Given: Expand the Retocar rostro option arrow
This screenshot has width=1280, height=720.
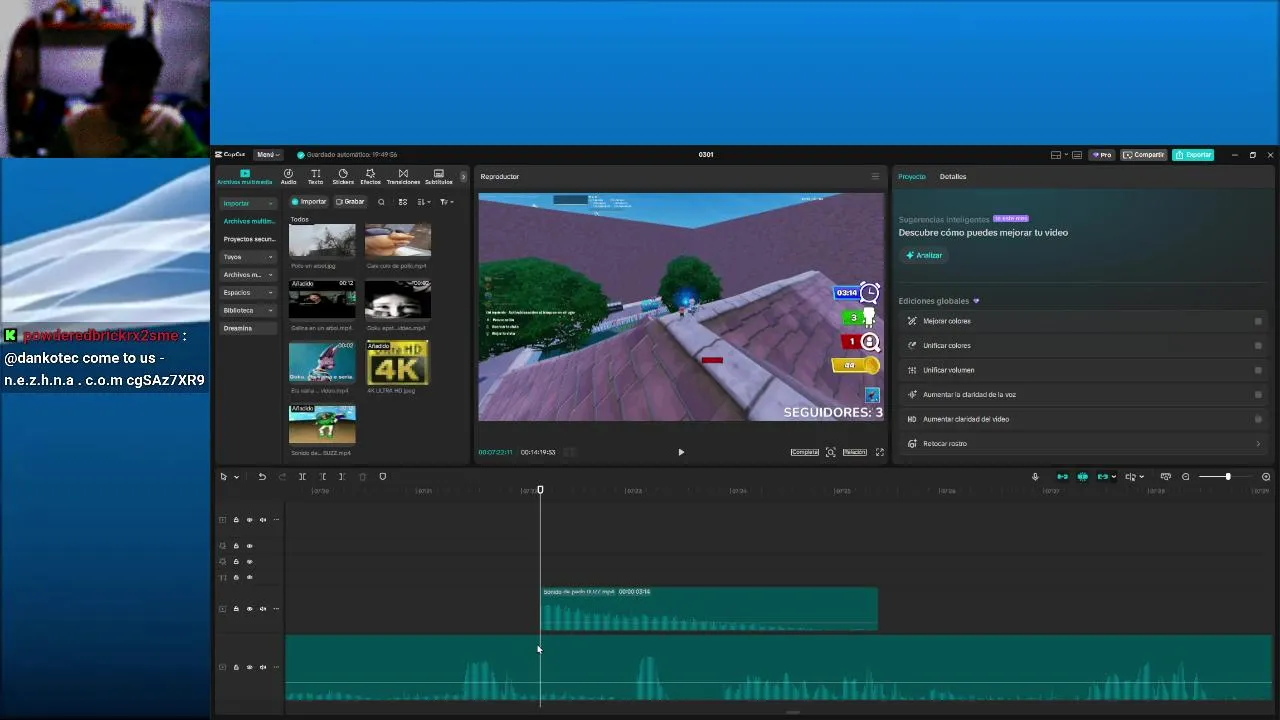Looking at the screenshot, I should (x=1258, y=444).
